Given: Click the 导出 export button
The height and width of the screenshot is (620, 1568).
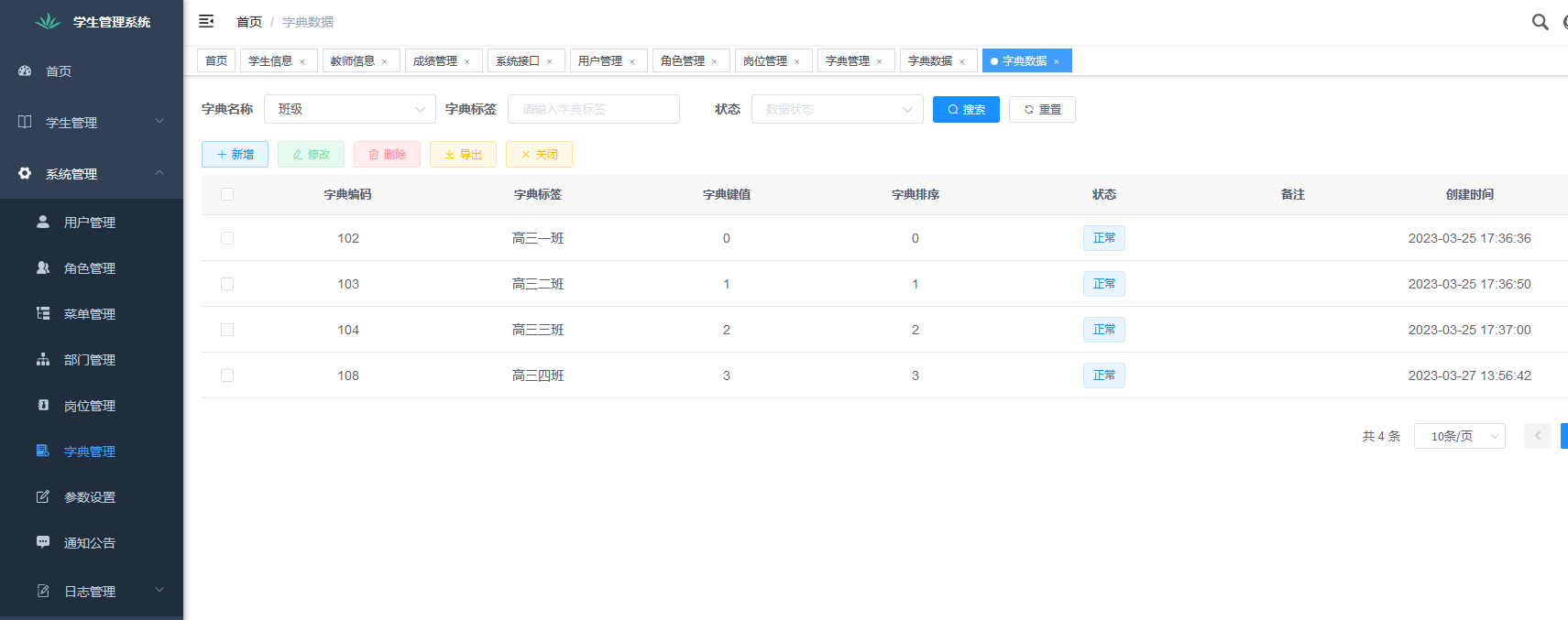Looking at the screenshot, I should 463,154.
